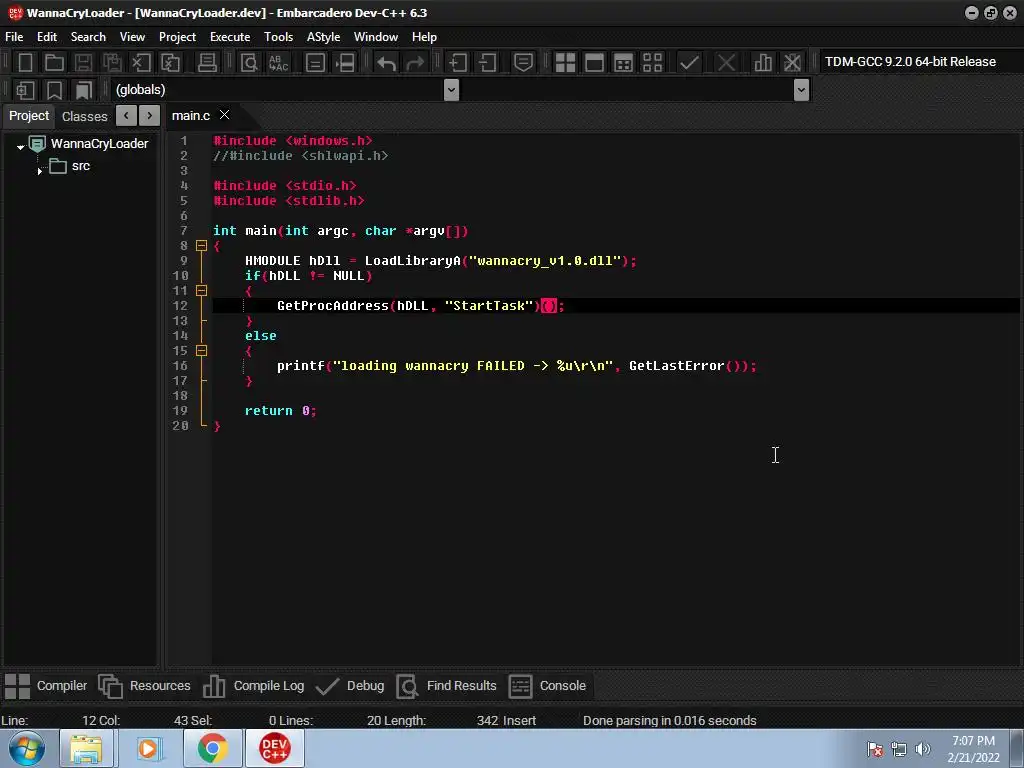This screenshot has width=1024, height=768.
Task: Click the New file toolbar icon
Action: point(25,63)
